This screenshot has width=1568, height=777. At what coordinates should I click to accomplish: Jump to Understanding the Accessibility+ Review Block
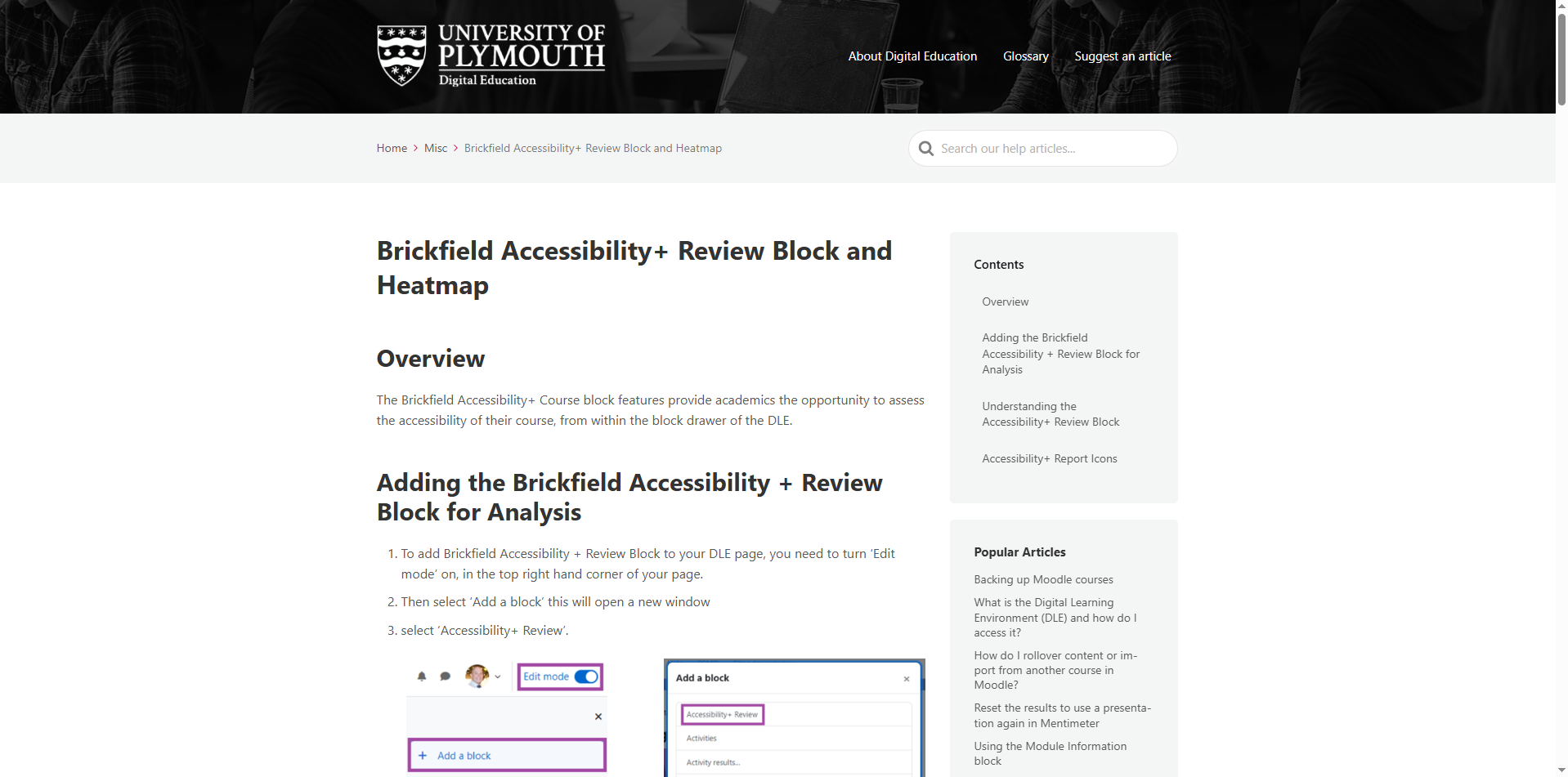1051,414
